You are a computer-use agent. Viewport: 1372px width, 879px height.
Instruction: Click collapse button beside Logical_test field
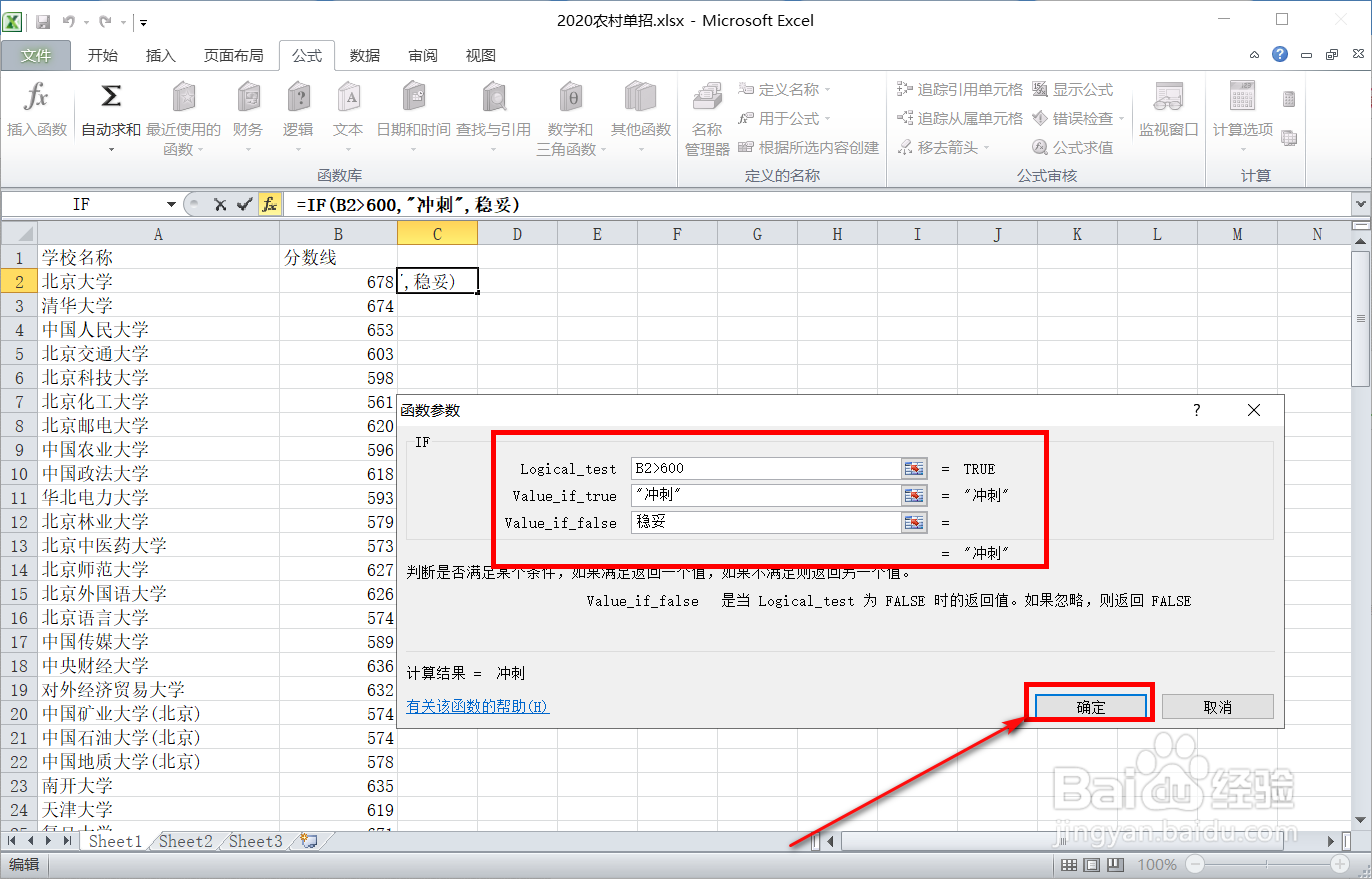coord(914,468)
